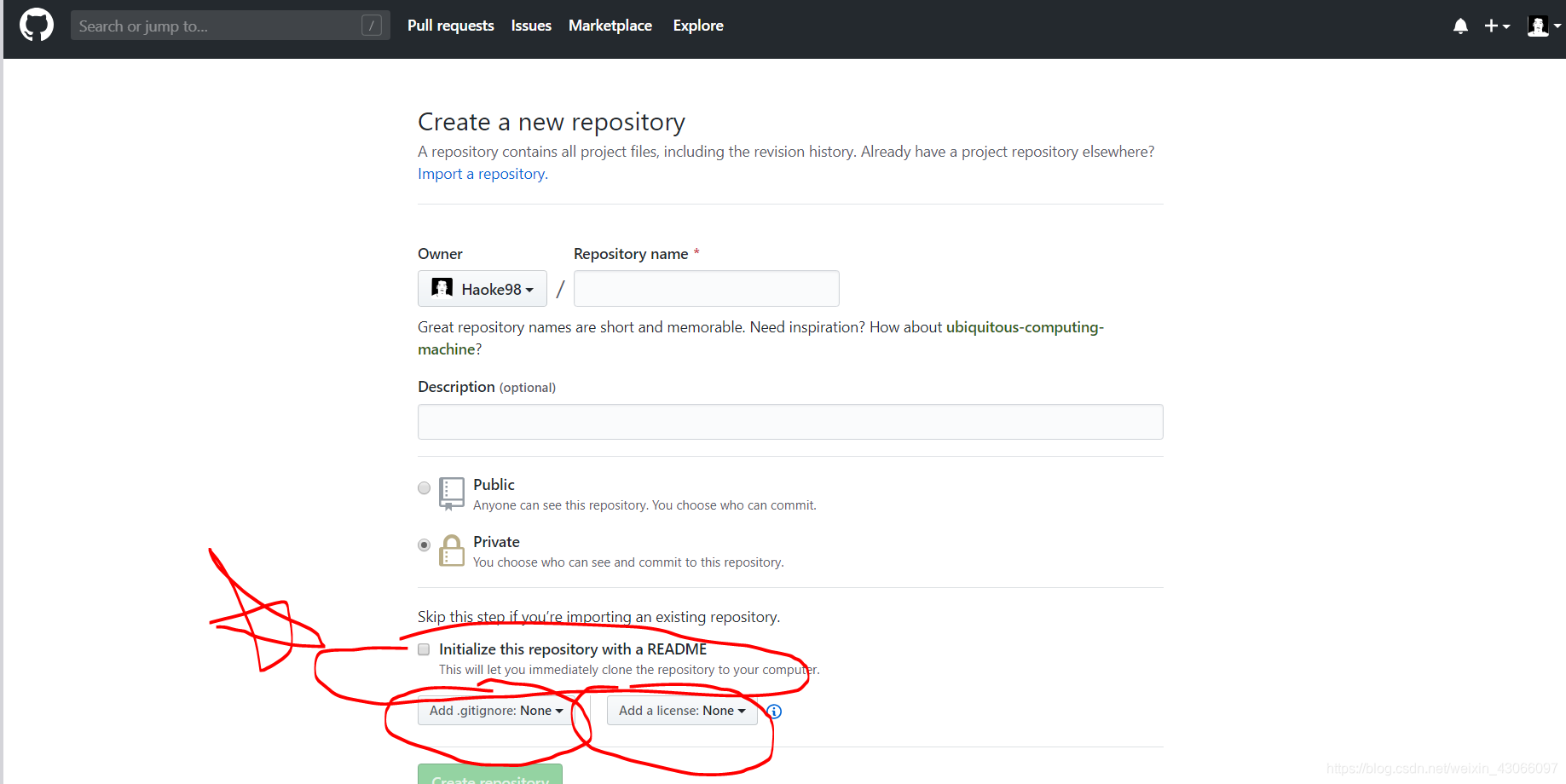The height and width of the screenshot is (784, 1566).
Task: Follow the Import a repository link
Action: [481, 173]
